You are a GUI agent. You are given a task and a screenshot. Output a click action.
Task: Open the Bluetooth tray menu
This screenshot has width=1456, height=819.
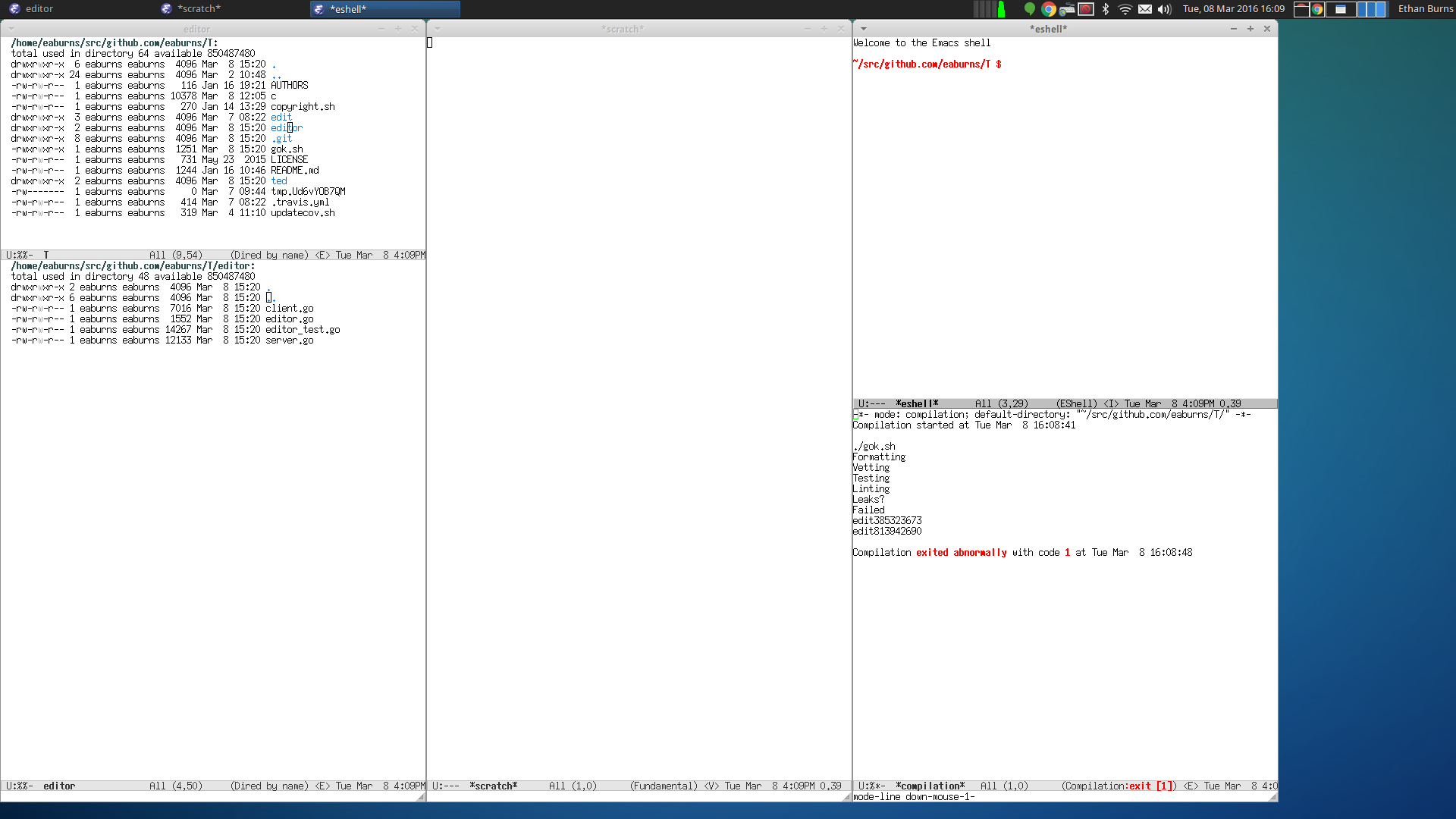click(x=1106, y=9)
